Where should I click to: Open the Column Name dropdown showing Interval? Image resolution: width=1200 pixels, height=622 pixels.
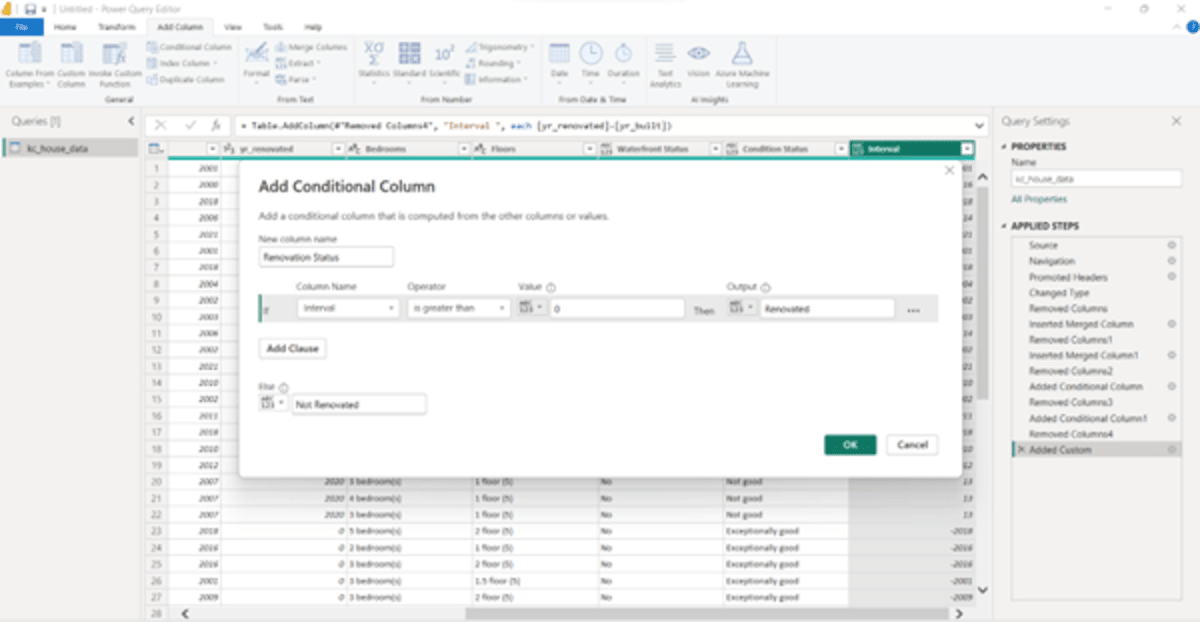click(x=348, y=309)
